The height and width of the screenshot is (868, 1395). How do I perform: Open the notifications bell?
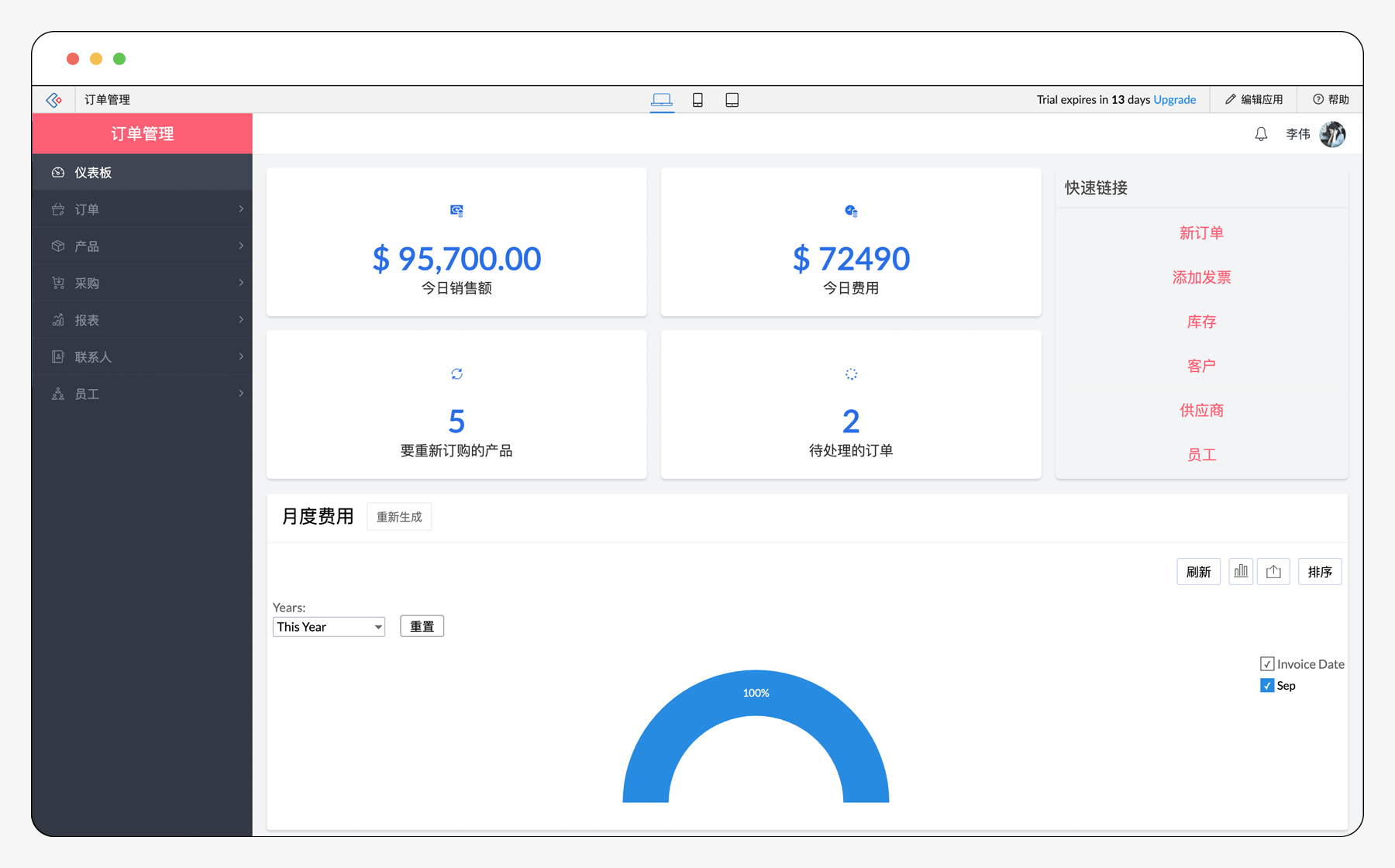pos(1261,134)
